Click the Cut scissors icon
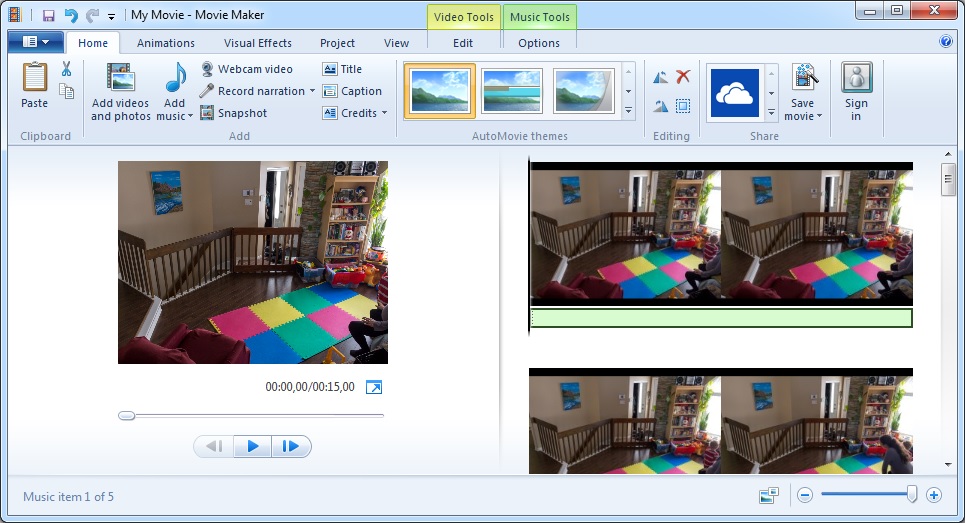 pyautogui.click(x=66, y=69)
